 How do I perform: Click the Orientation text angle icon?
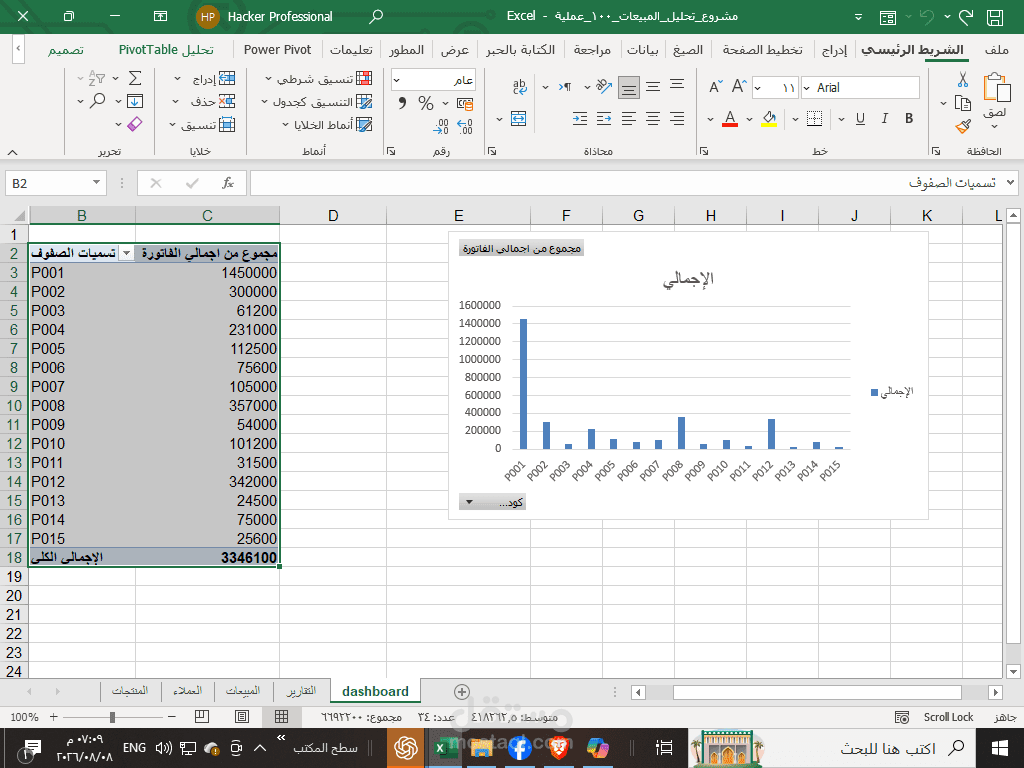603,87
